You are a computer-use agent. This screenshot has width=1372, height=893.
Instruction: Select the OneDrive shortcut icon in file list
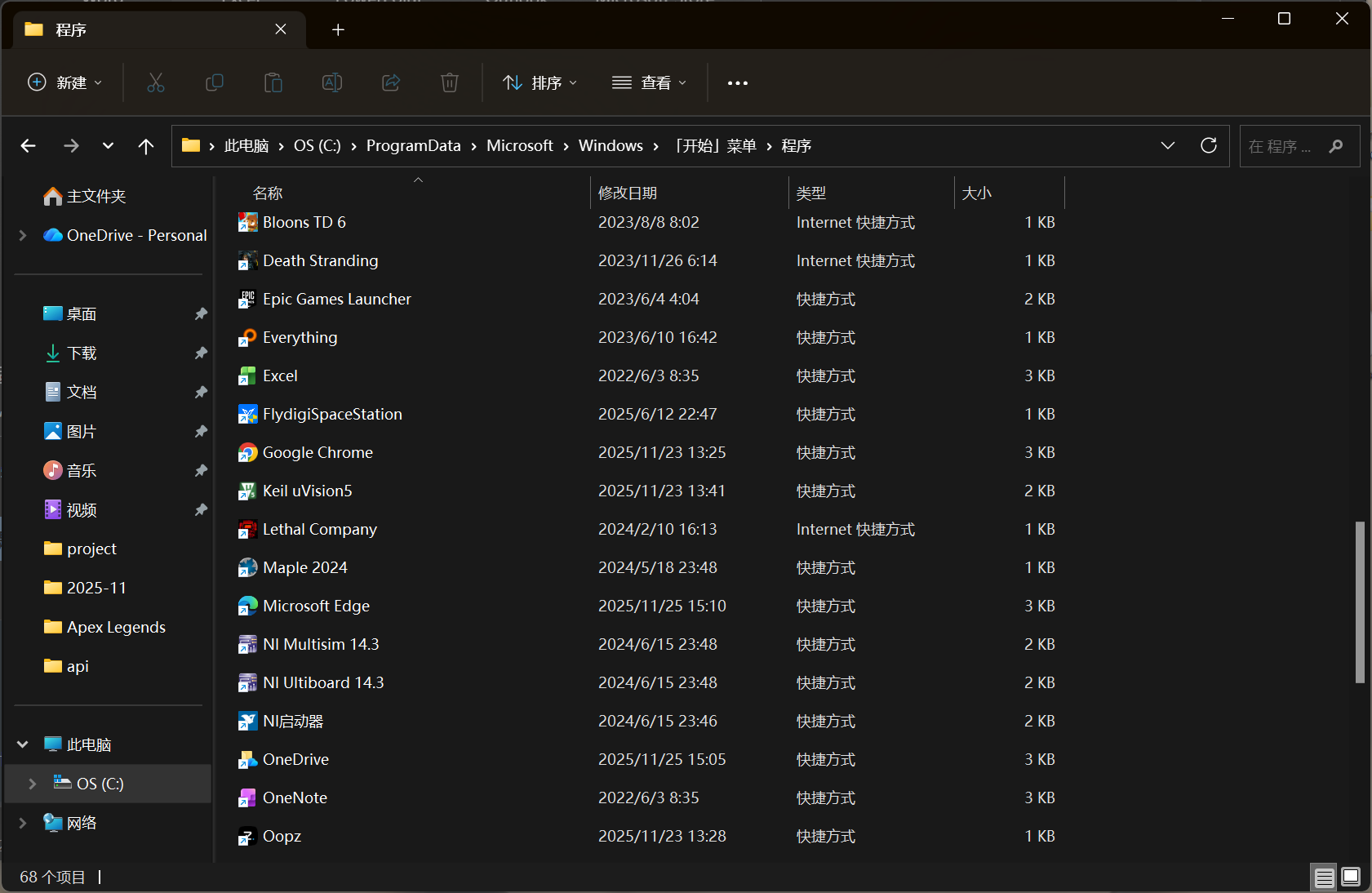pyautogui.click(x=247, y=760)
